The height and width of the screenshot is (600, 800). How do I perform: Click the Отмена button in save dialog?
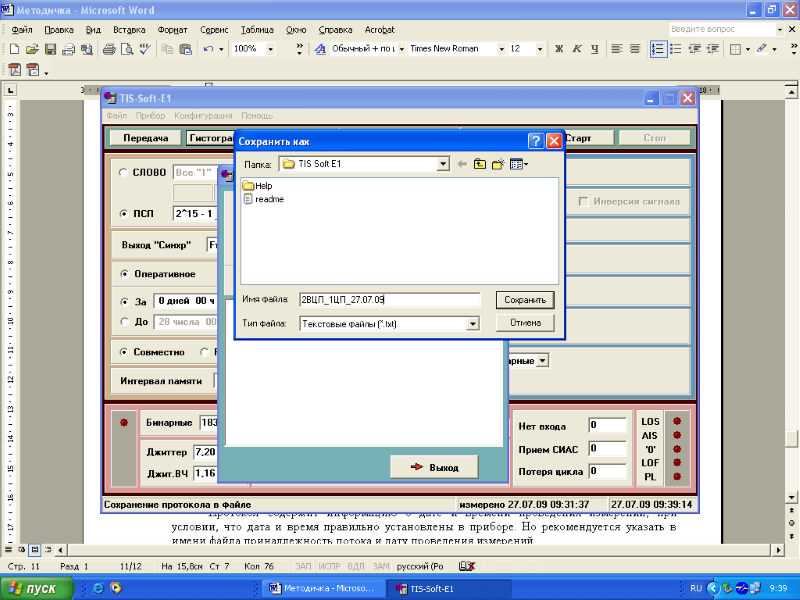525,323
